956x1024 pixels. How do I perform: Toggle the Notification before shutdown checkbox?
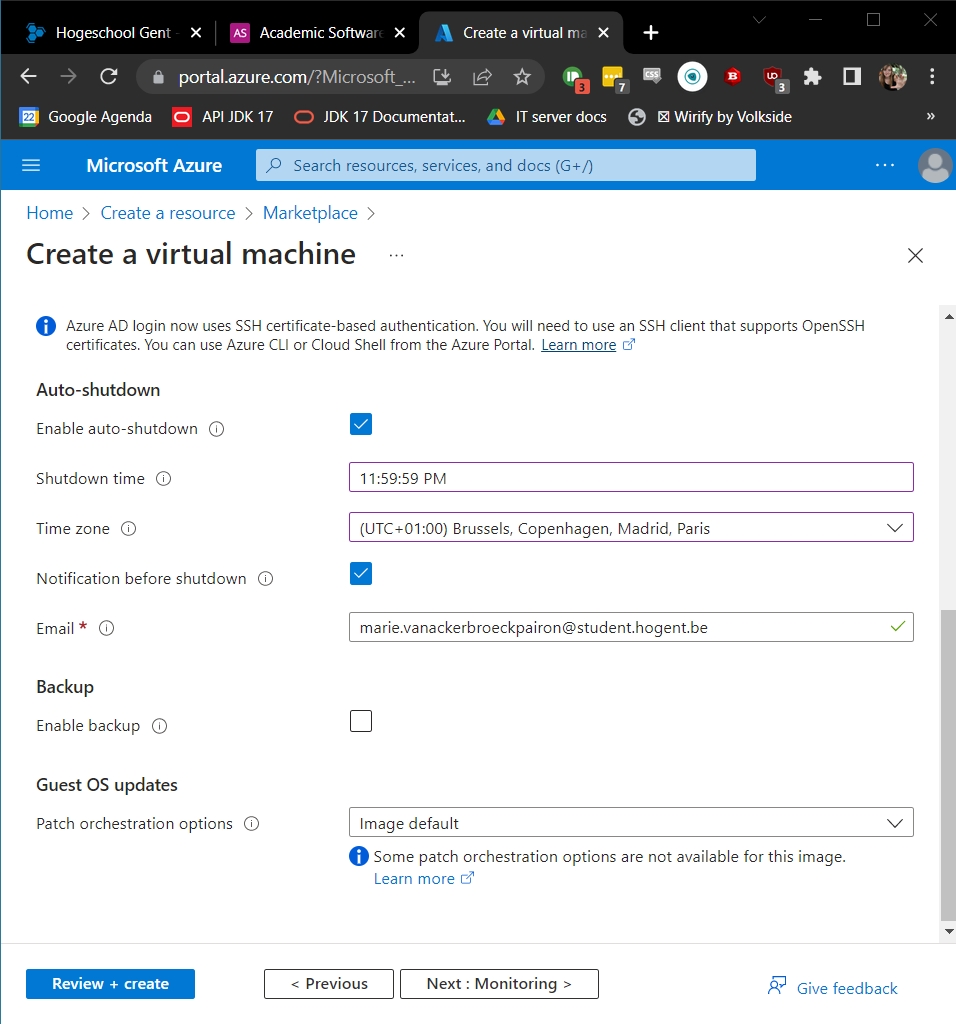361,573
